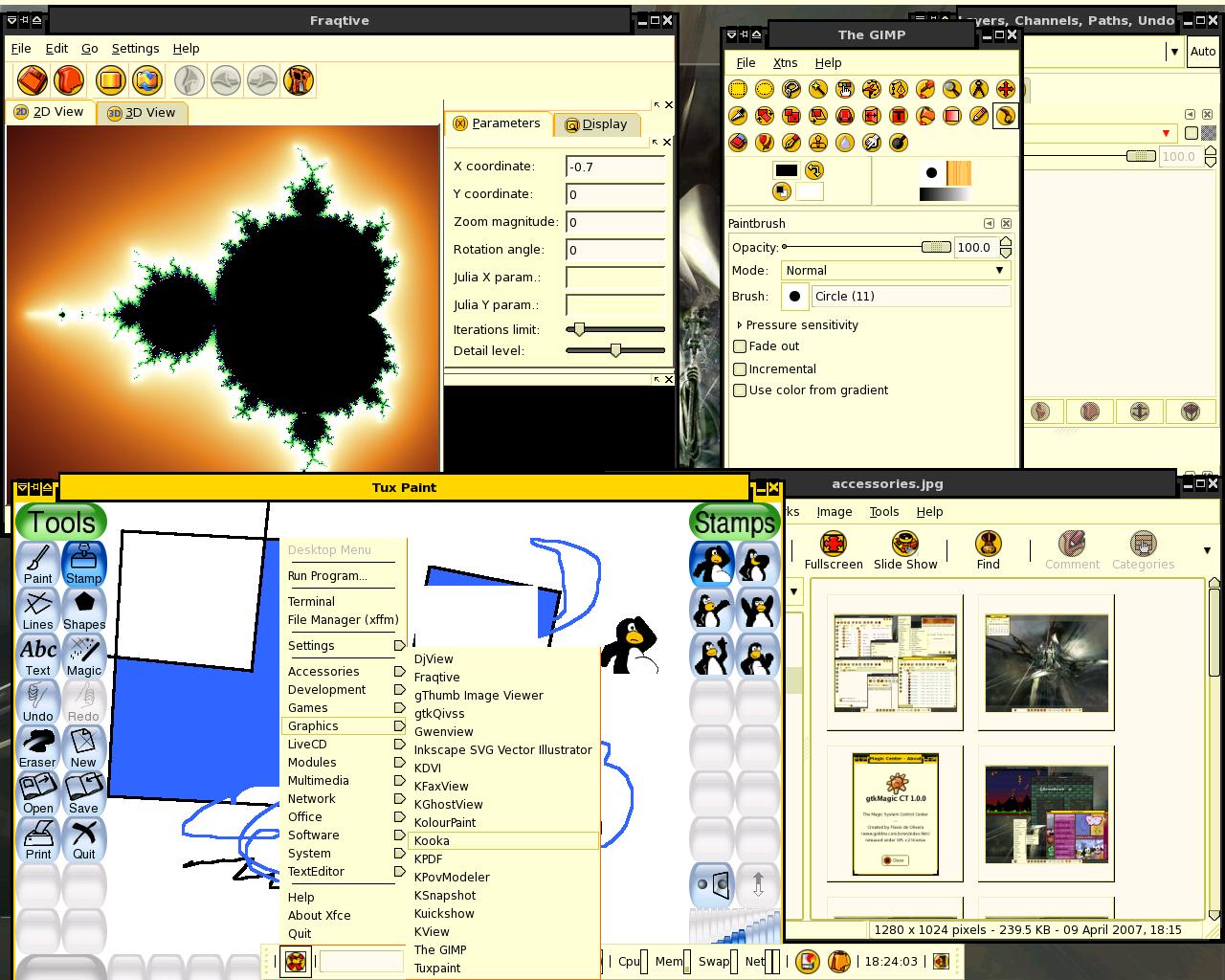Enable Use color from gradient
The image size is (1225, 980).
[740, 390]
